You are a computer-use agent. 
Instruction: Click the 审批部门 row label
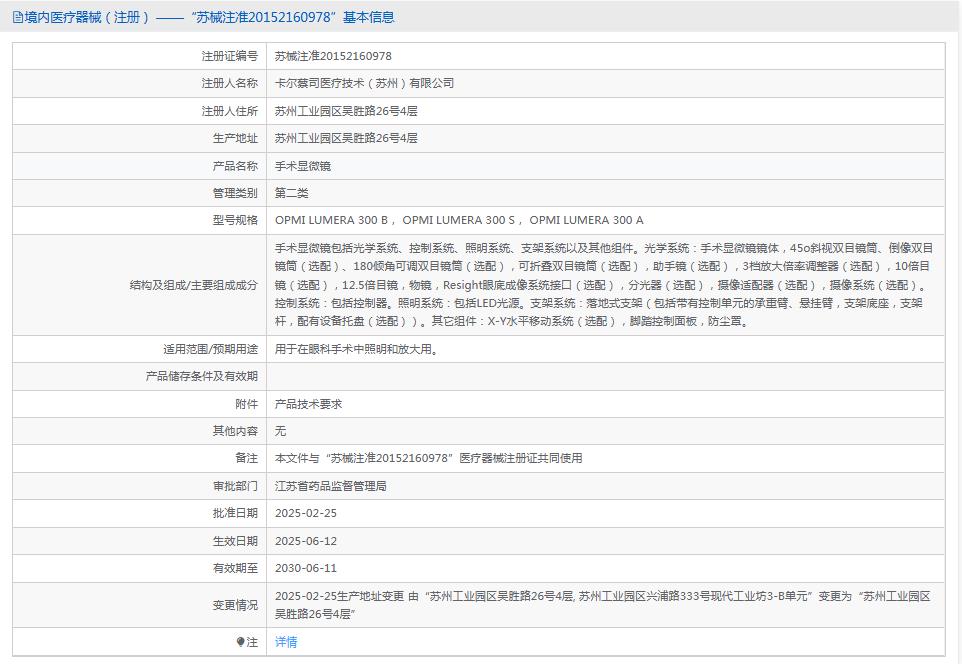235,486
